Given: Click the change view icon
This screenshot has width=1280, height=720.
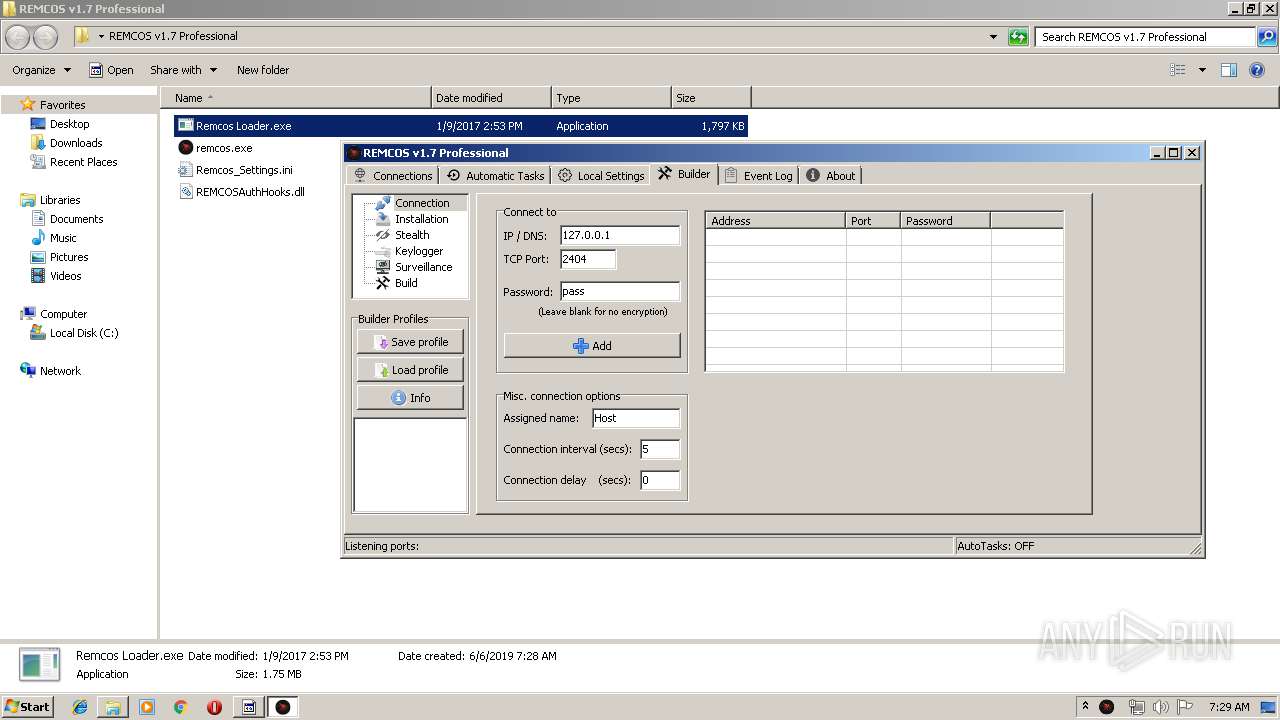Looking at the screenshot, I should tap(1178, 70).
